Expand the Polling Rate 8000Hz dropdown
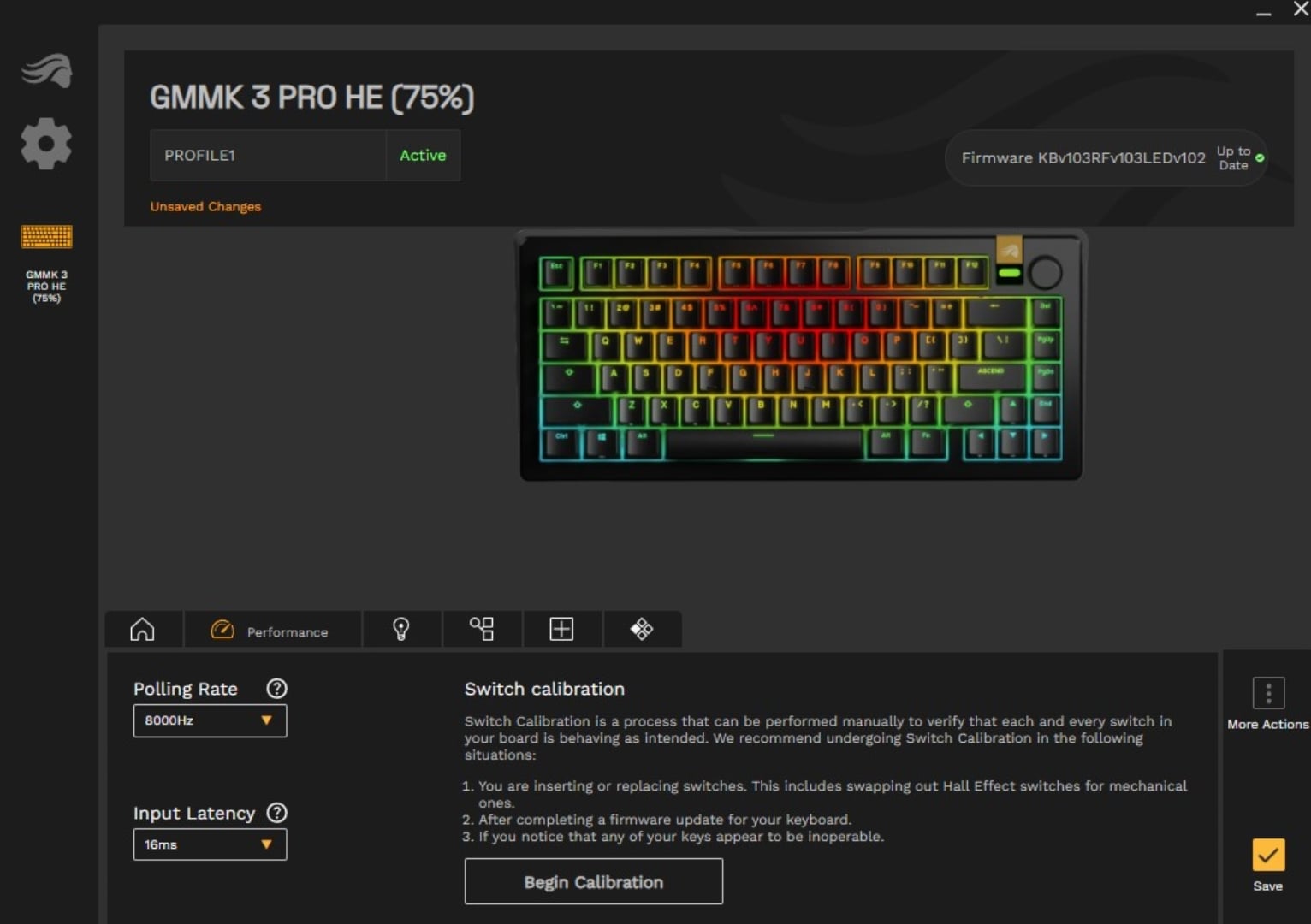Screen dimensions: 1311x924 (x=210, y=720)
